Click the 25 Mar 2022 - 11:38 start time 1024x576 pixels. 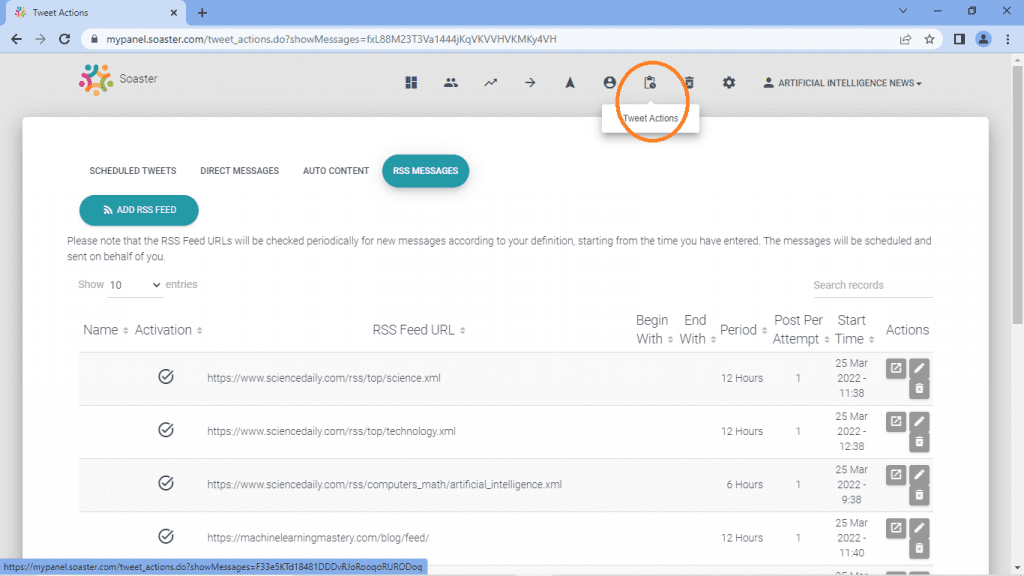point(851,378)
